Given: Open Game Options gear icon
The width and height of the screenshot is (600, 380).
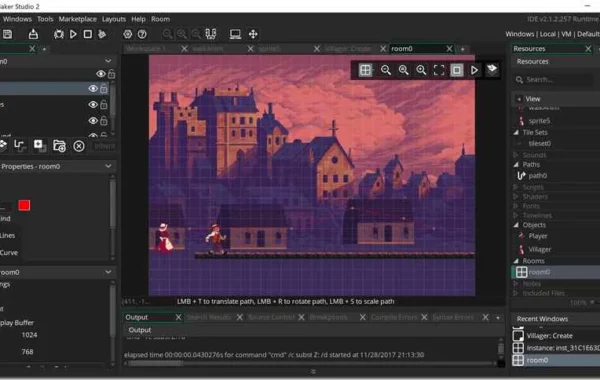Looking at the screenshot, I should 127,34.
